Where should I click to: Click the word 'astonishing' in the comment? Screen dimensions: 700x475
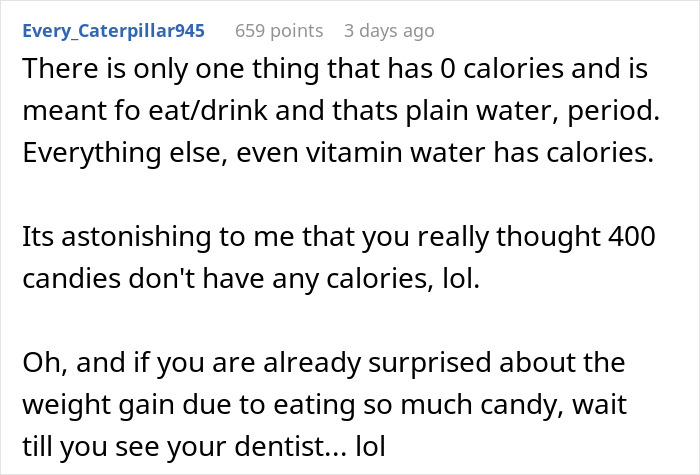(x=136, y=237)
